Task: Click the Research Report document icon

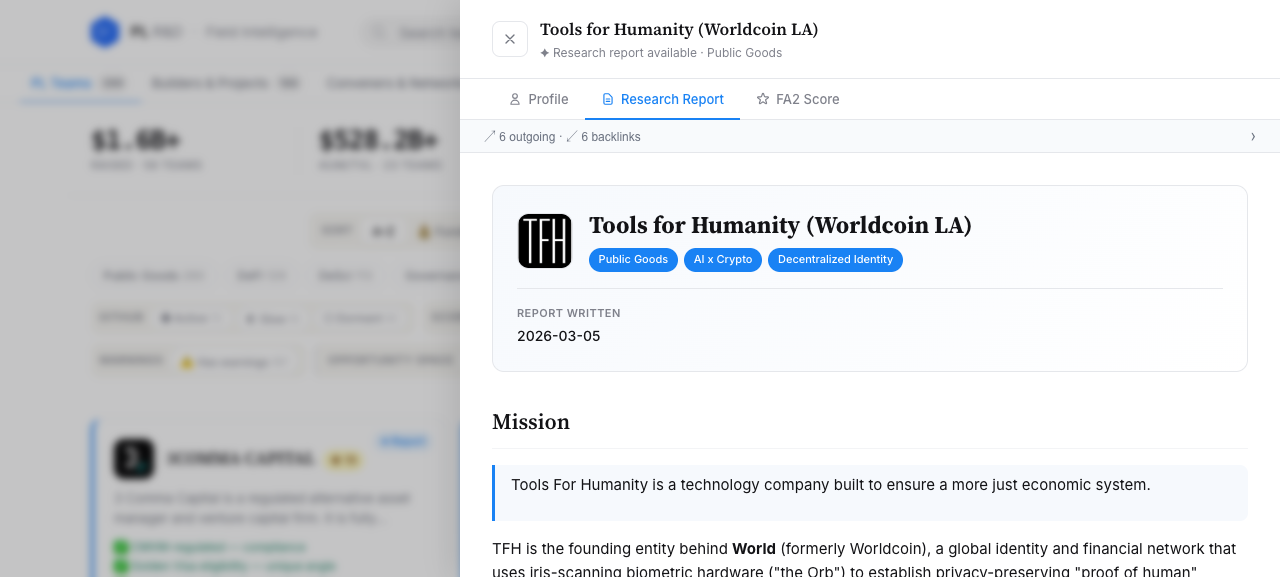Action: [607, 99]
